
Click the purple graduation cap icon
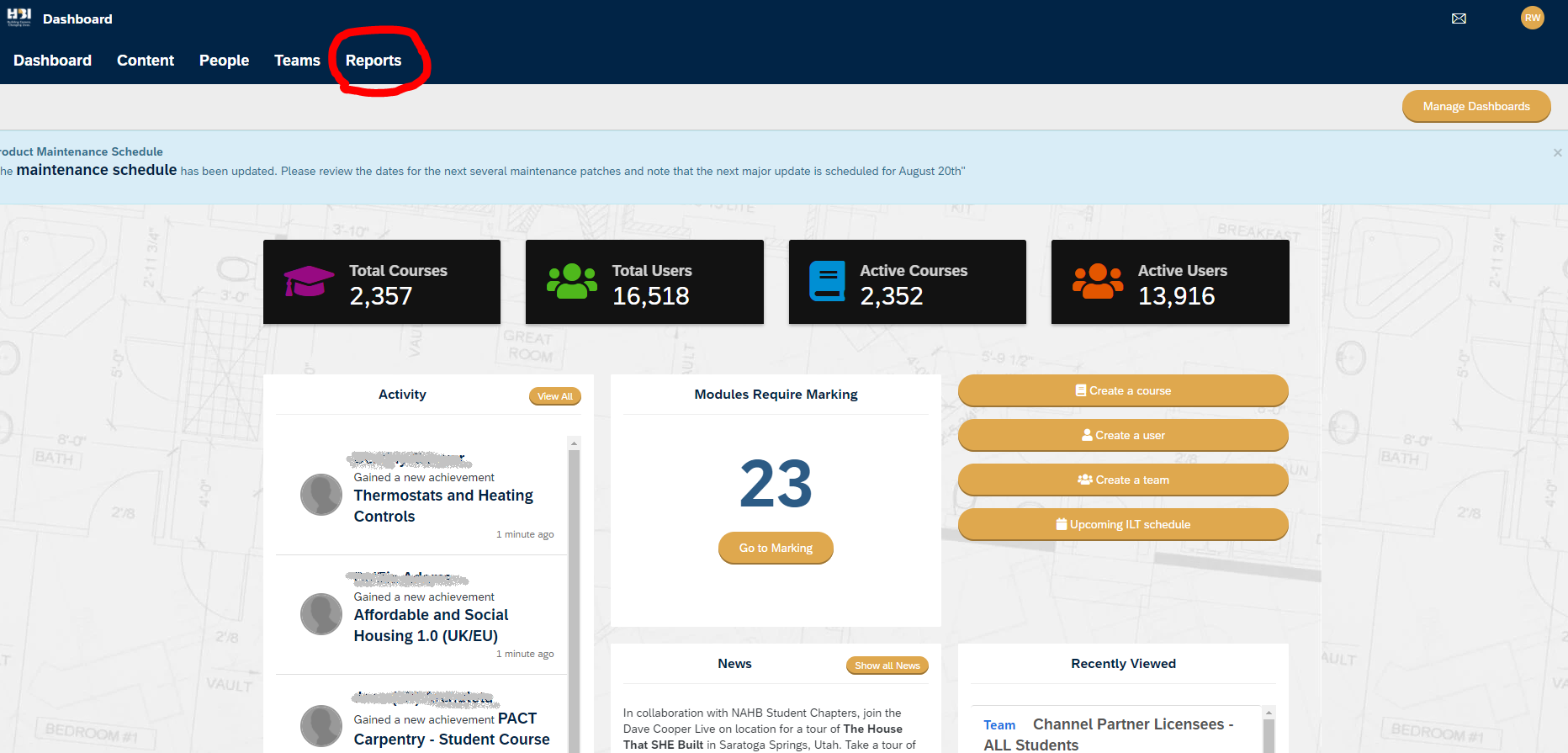(x=309, y=282)
